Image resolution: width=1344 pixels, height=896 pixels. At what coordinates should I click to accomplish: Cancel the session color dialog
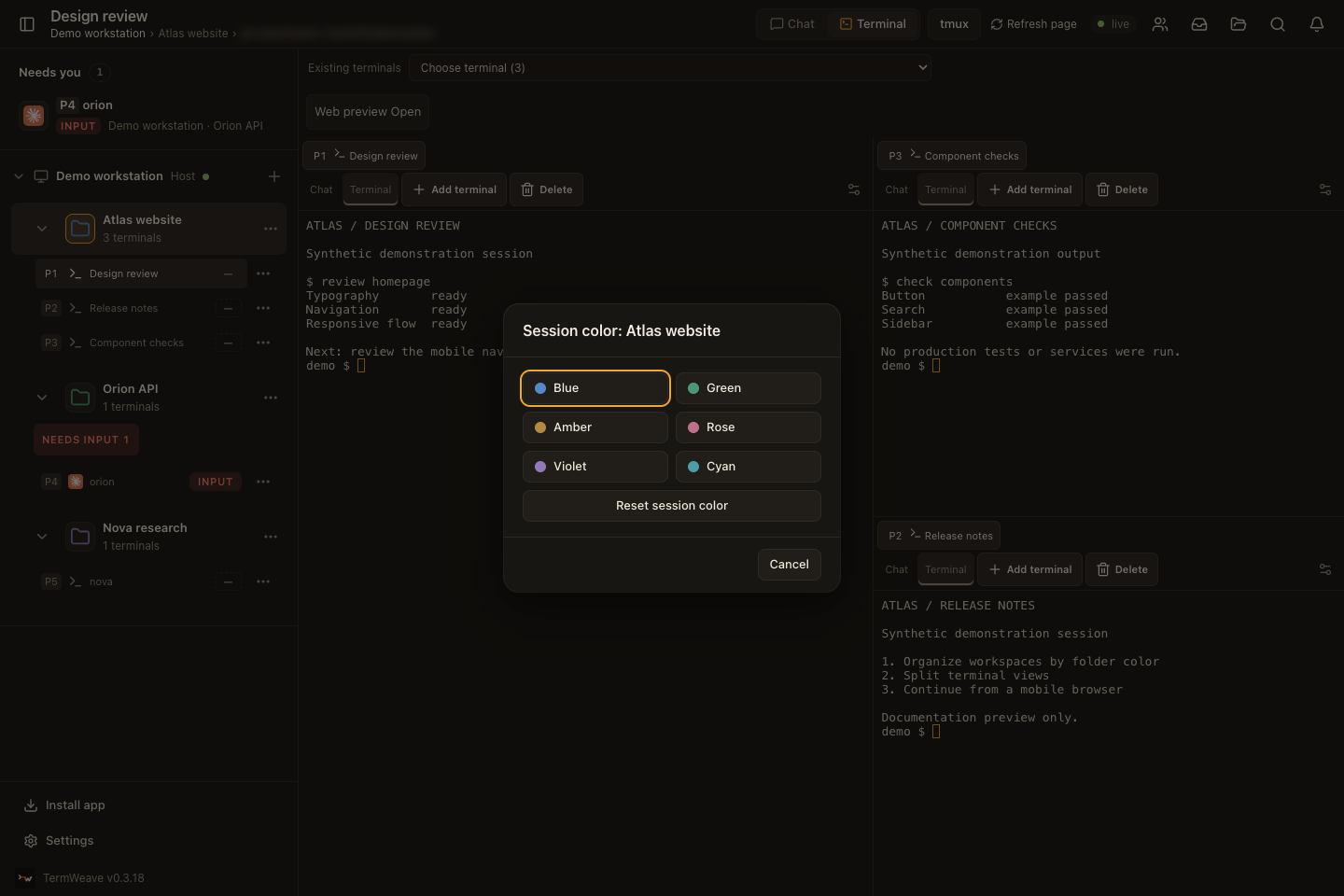(x=790, y=565)
